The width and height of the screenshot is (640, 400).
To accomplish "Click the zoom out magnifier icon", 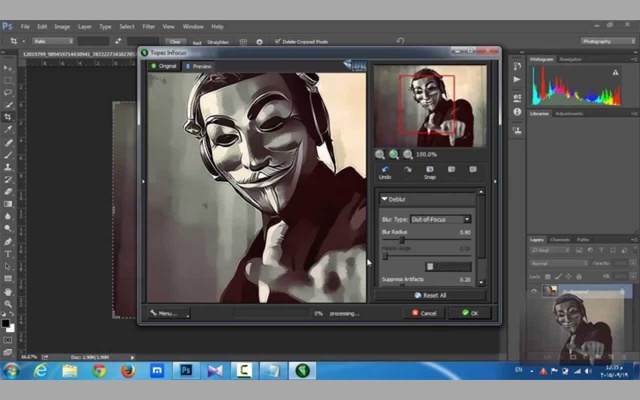I will 380,154.
